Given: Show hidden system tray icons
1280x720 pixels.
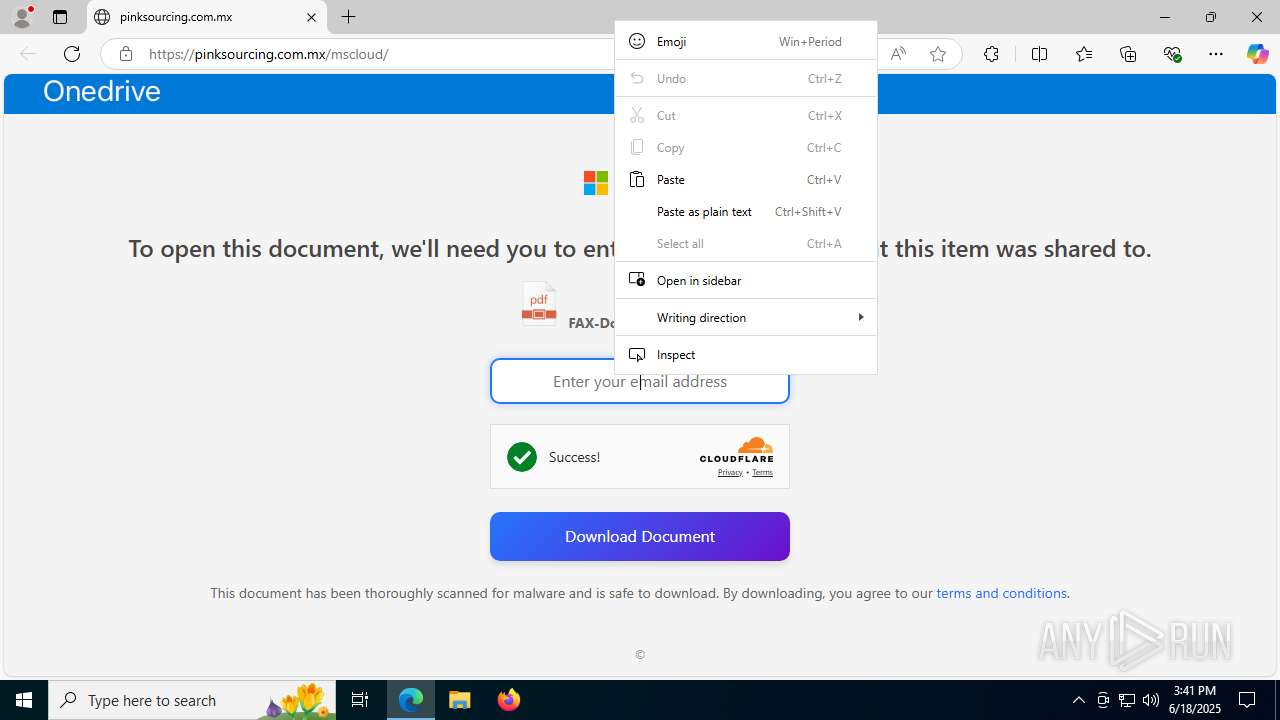Looking at the screenshot, I should click(x=1078, y=700).
